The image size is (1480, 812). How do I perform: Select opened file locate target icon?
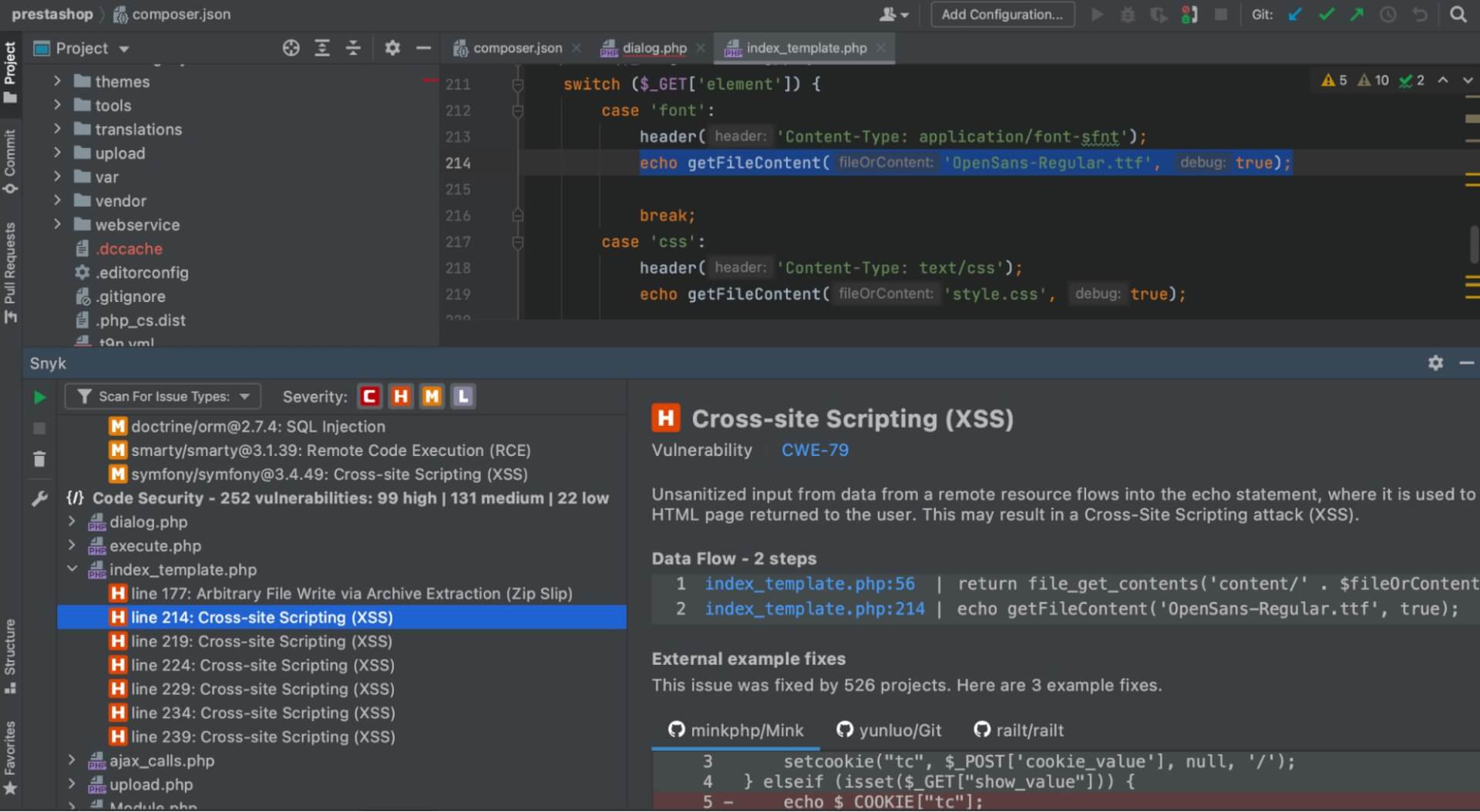(x=291, y=48)
